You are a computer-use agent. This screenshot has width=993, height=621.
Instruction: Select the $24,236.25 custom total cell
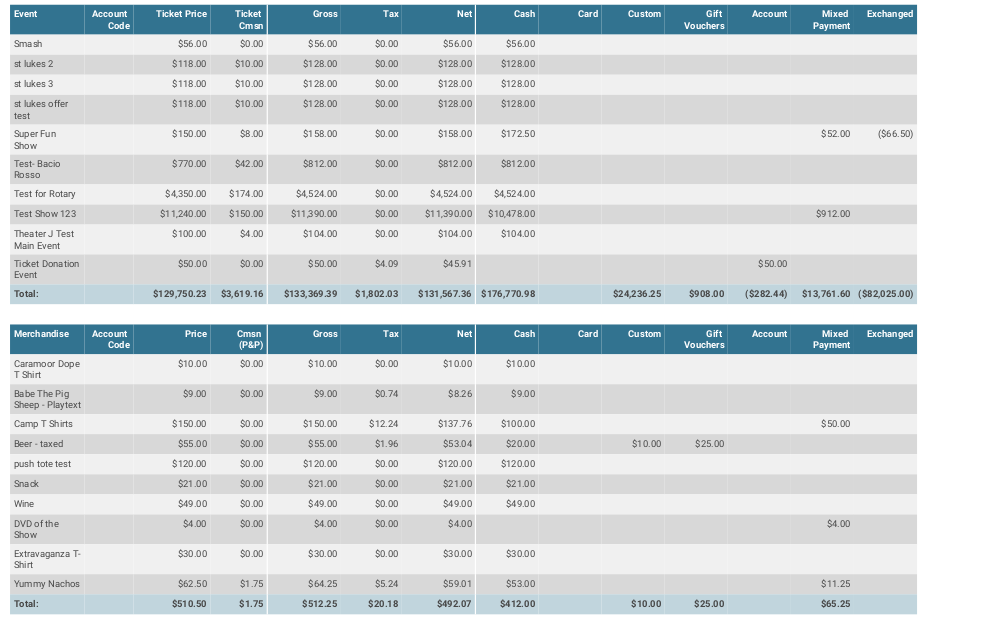point(636,294)
